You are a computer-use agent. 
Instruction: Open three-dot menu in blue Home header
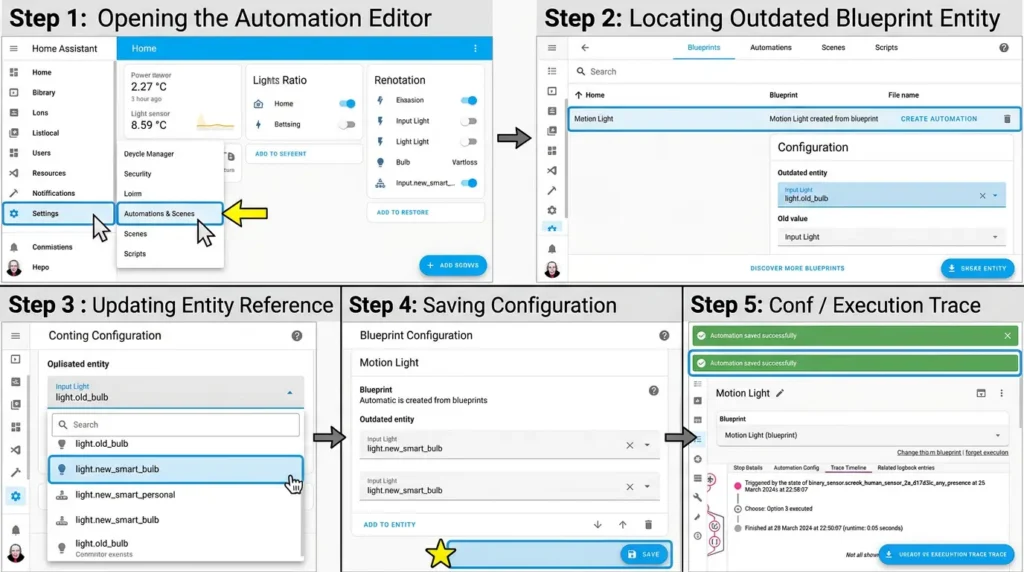click(x=475, y=48)
